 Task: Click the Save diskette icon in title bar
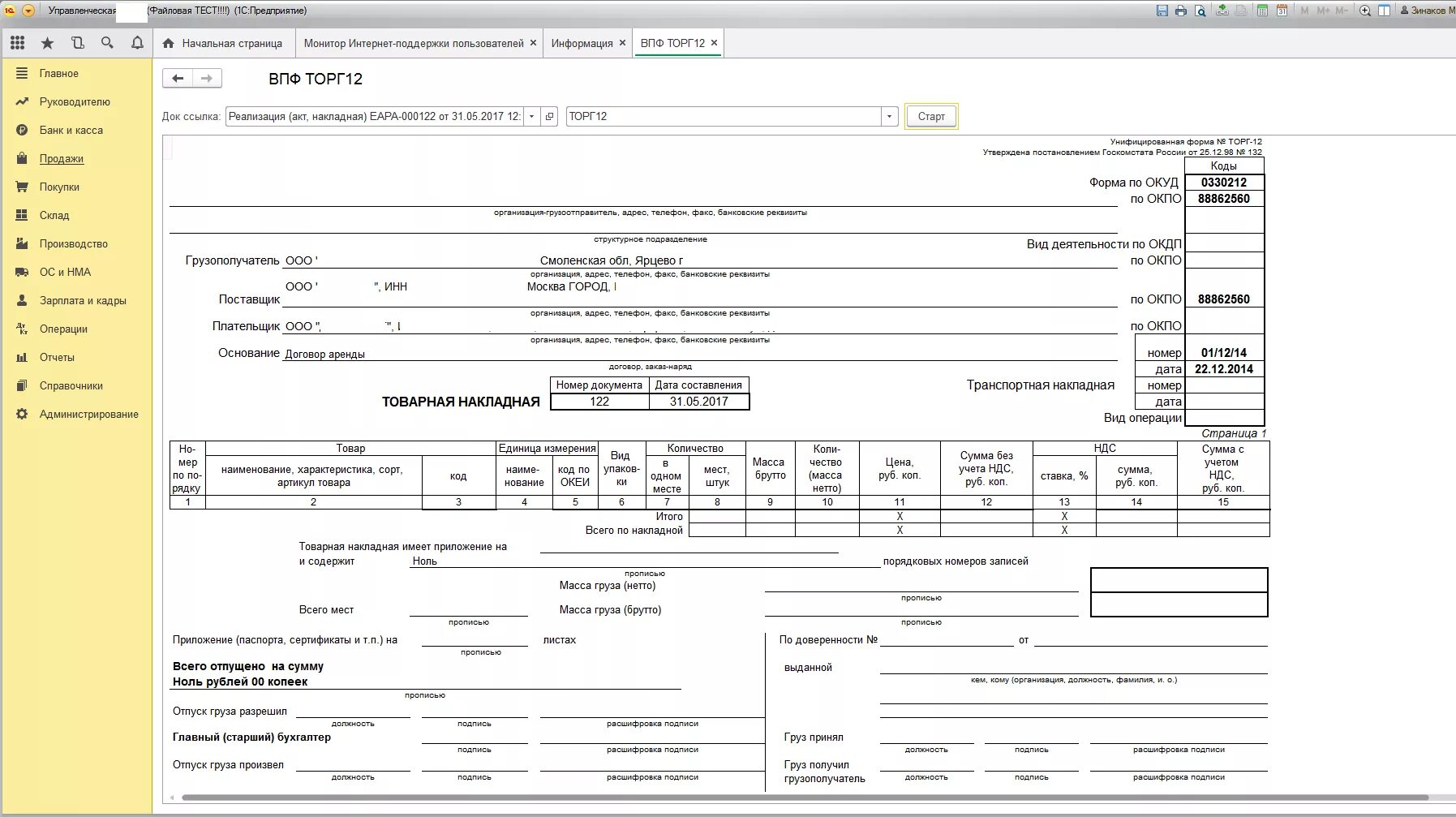pyautogui.click(x=1162, y=11)
